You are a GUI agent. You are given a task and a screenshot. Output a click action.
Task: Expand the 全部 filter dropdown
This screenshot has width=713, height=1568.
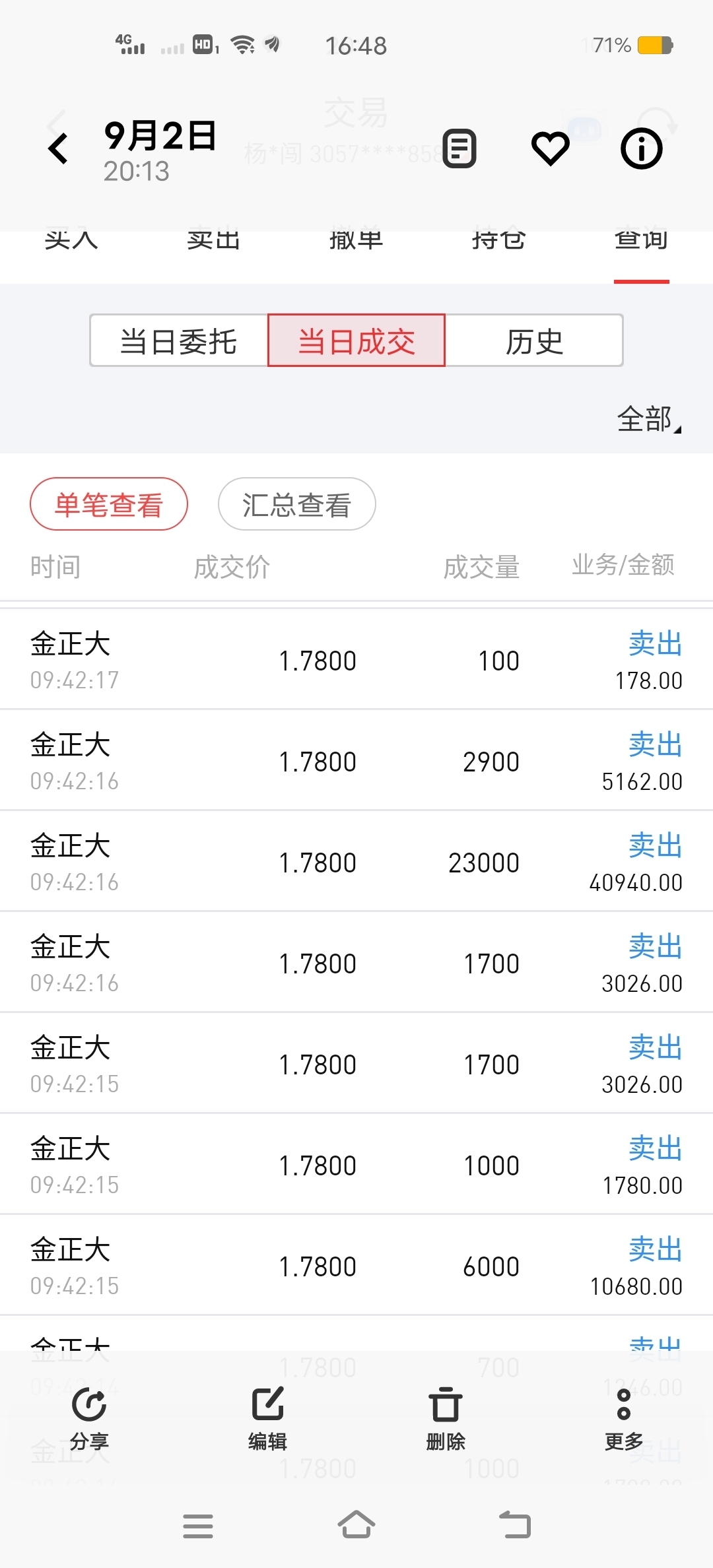[649, 419]
